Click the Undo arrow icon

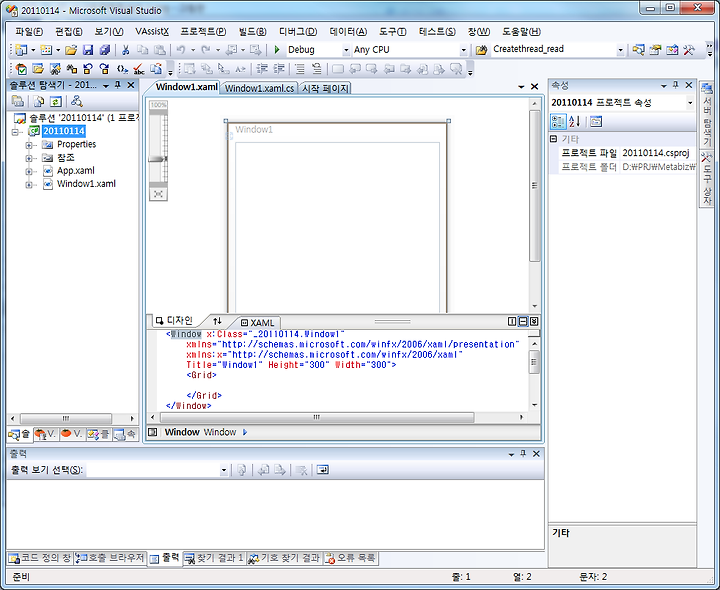tap(180, 50)
